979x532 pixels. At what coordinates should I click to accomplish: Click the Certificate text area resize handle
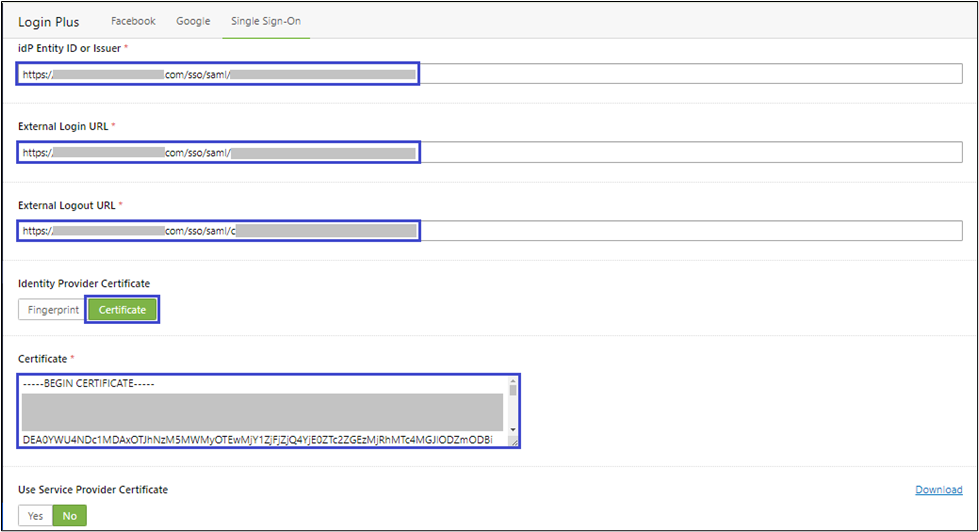514,442
